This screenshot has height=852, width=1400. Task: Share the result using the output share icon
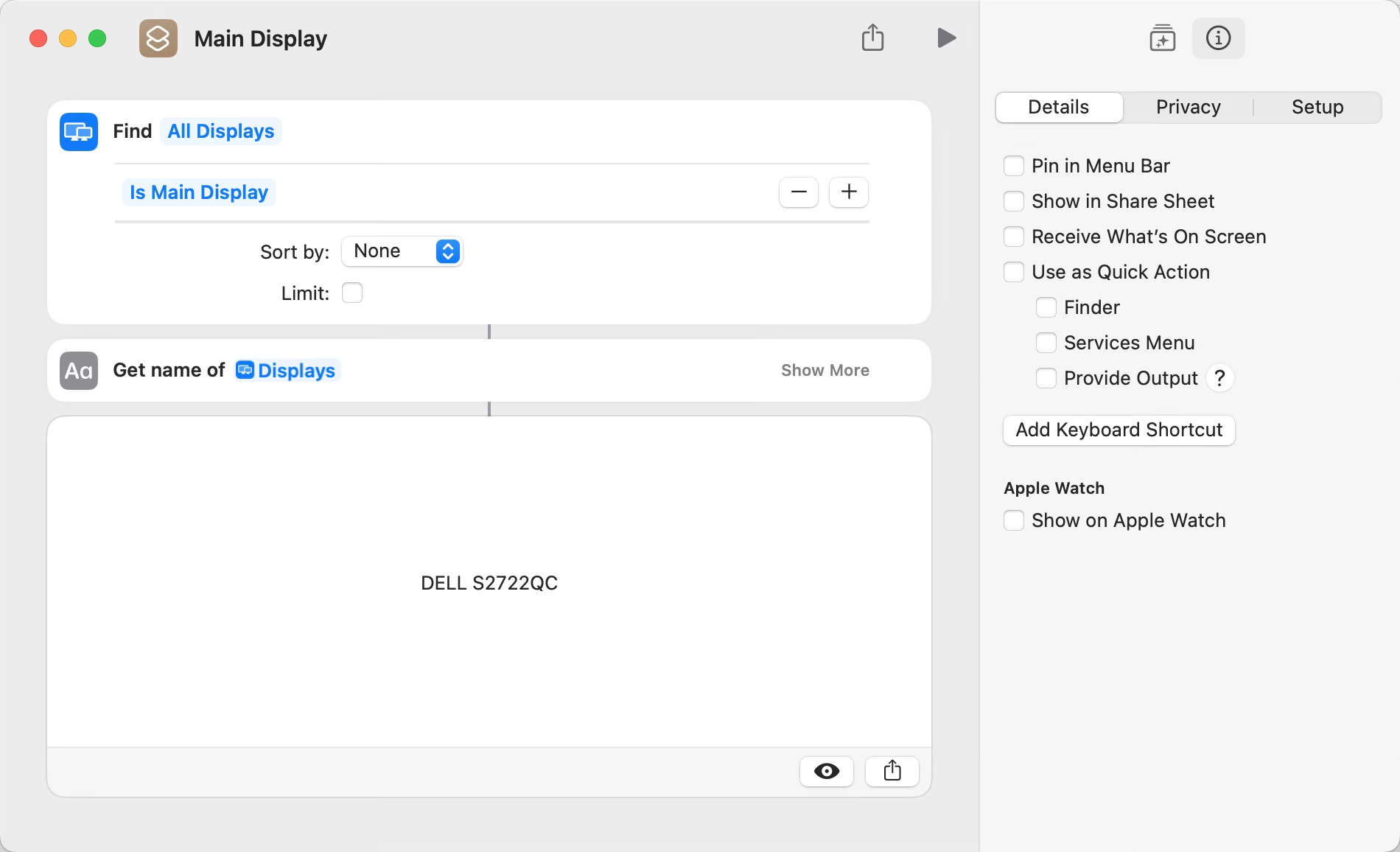pyautogui.click(x=892, y=772)
